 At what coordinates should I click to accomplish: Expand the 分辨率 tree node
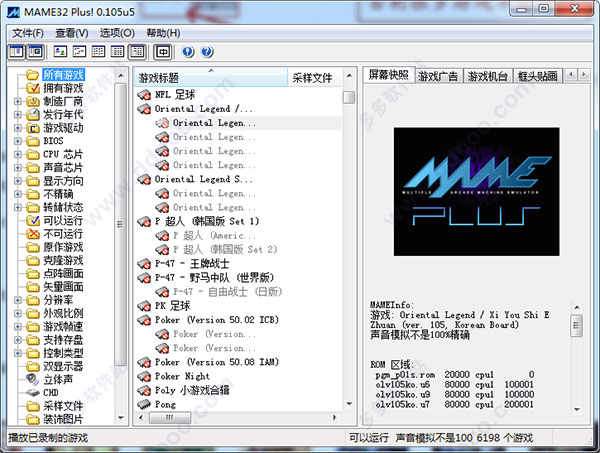click(18, 300)
